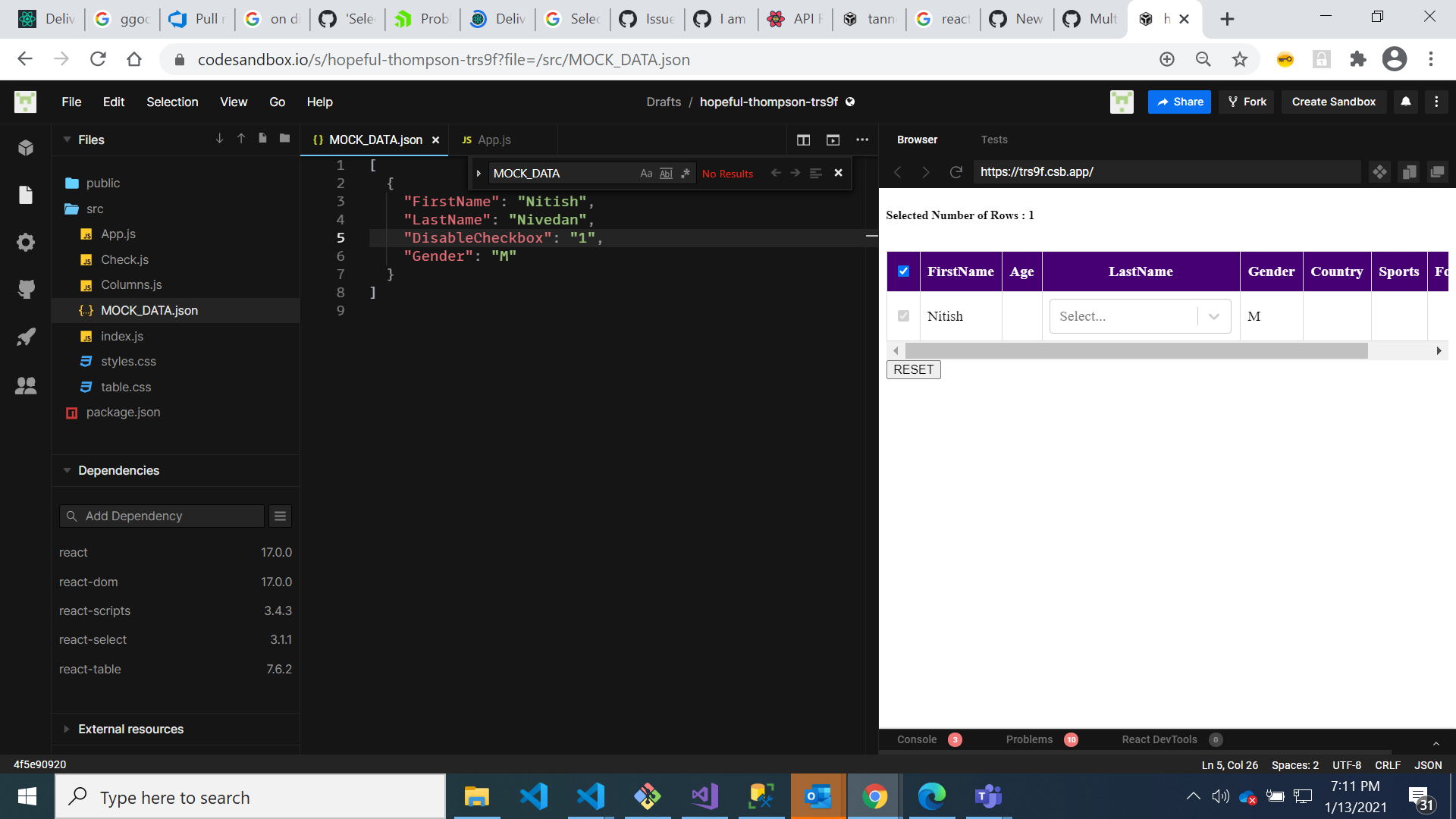This screenshot has height=819, width=1456.
Task: Open the GitHub panel in sidebar
Action: pos(26,289)
